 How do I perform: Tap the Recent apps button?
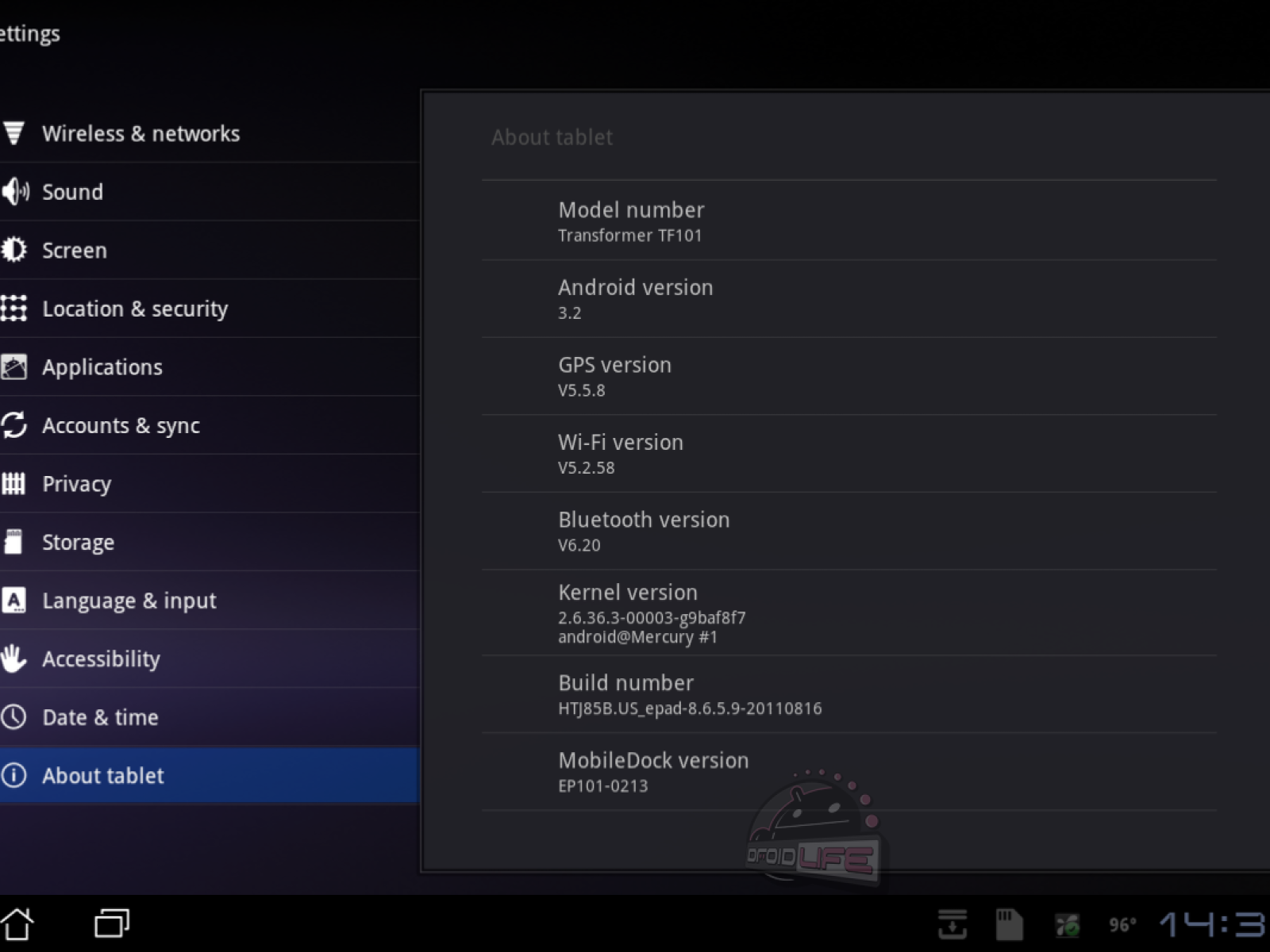(x=112, y=923)
